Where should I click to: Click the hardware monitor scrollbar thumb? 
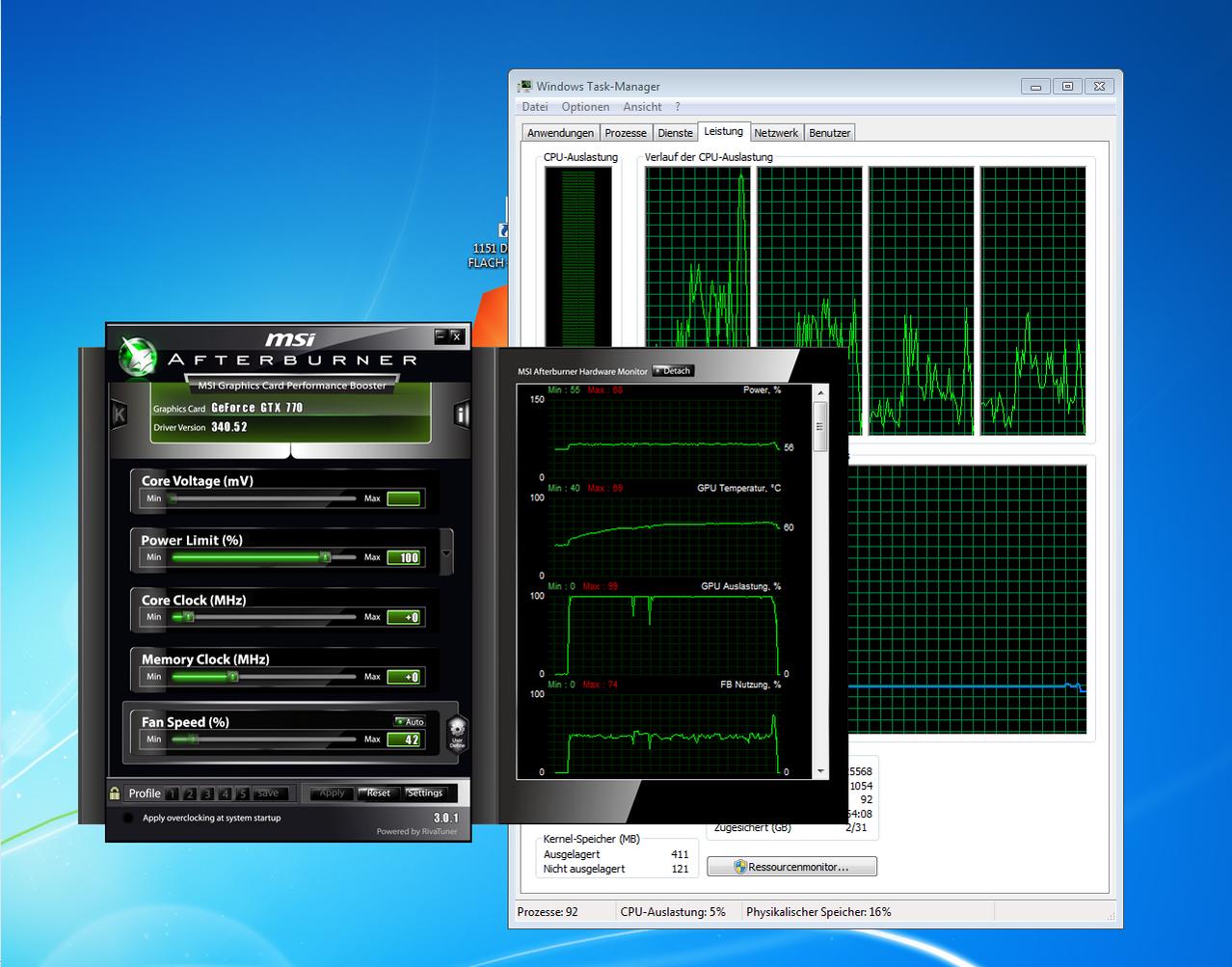tap(820, 426)
